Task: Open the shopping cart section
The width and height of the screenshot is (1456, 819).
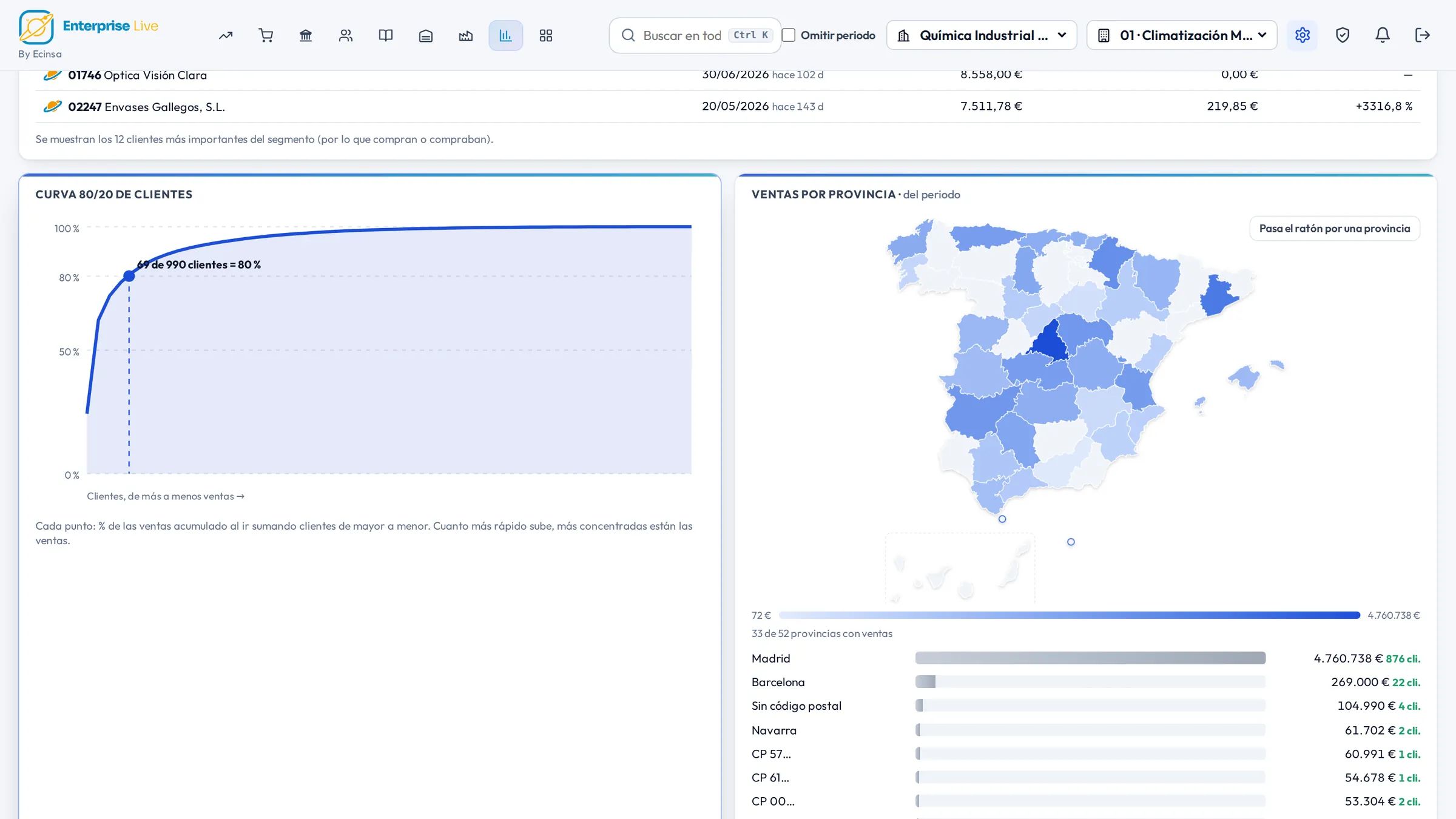Action: pos(266,35)
